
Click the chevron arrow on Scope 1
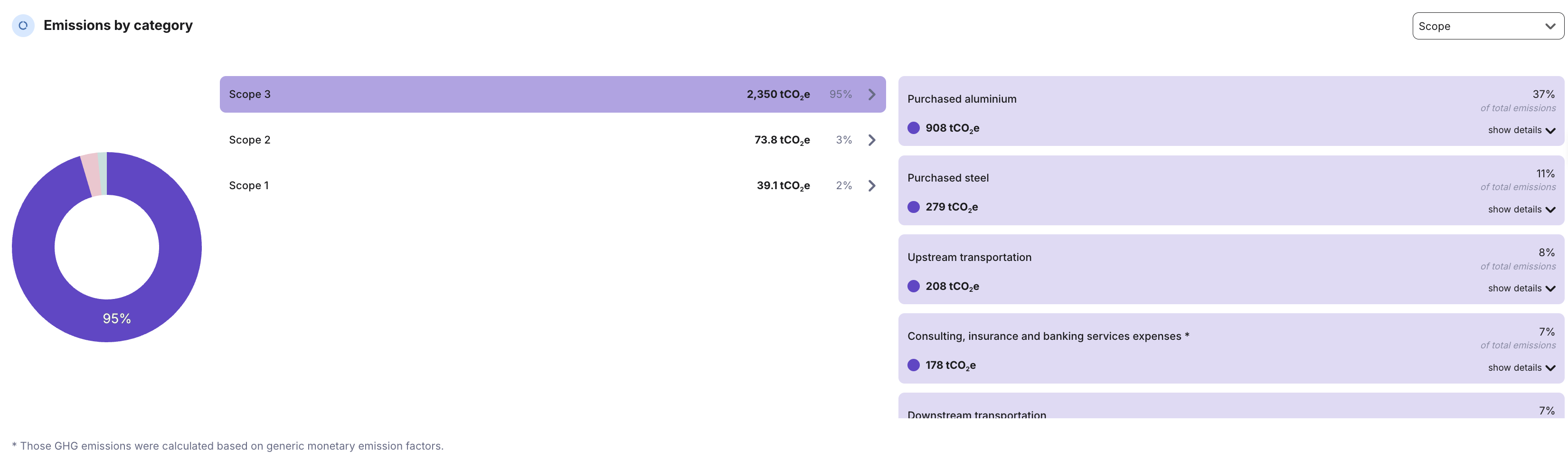pyautogui.click(x=872, y=186)
